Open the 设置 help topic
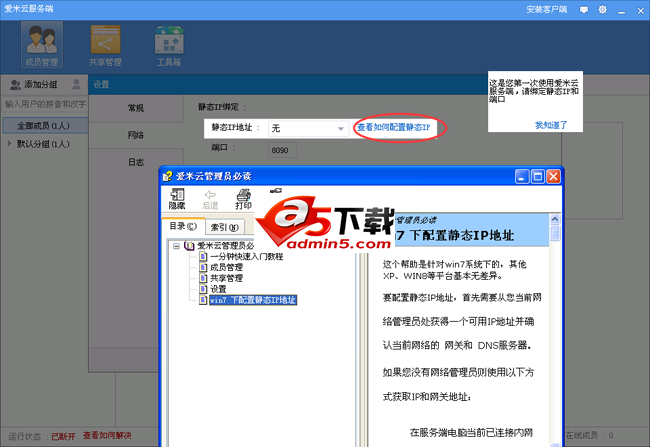650x447 pixels. tap(218, 289)
